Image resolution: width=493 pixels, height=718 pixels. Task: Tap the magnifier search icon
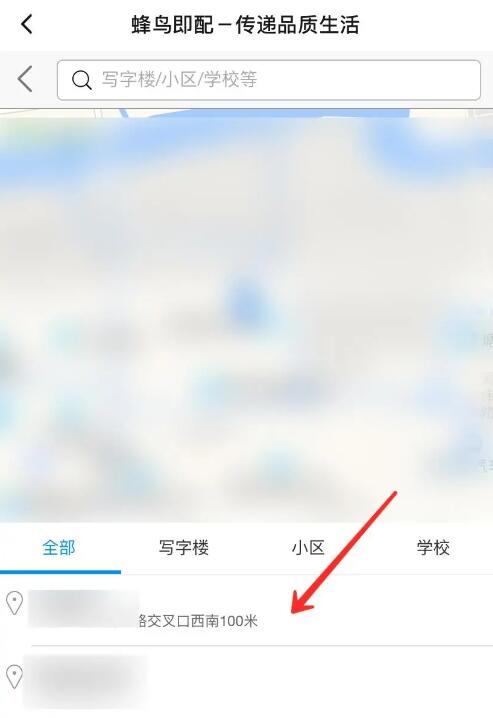pos(81,80)
